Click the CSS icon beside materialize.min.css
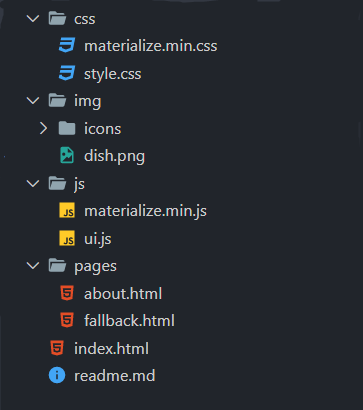The width and height of the screenshot is (363, 410). coord(67,45)
